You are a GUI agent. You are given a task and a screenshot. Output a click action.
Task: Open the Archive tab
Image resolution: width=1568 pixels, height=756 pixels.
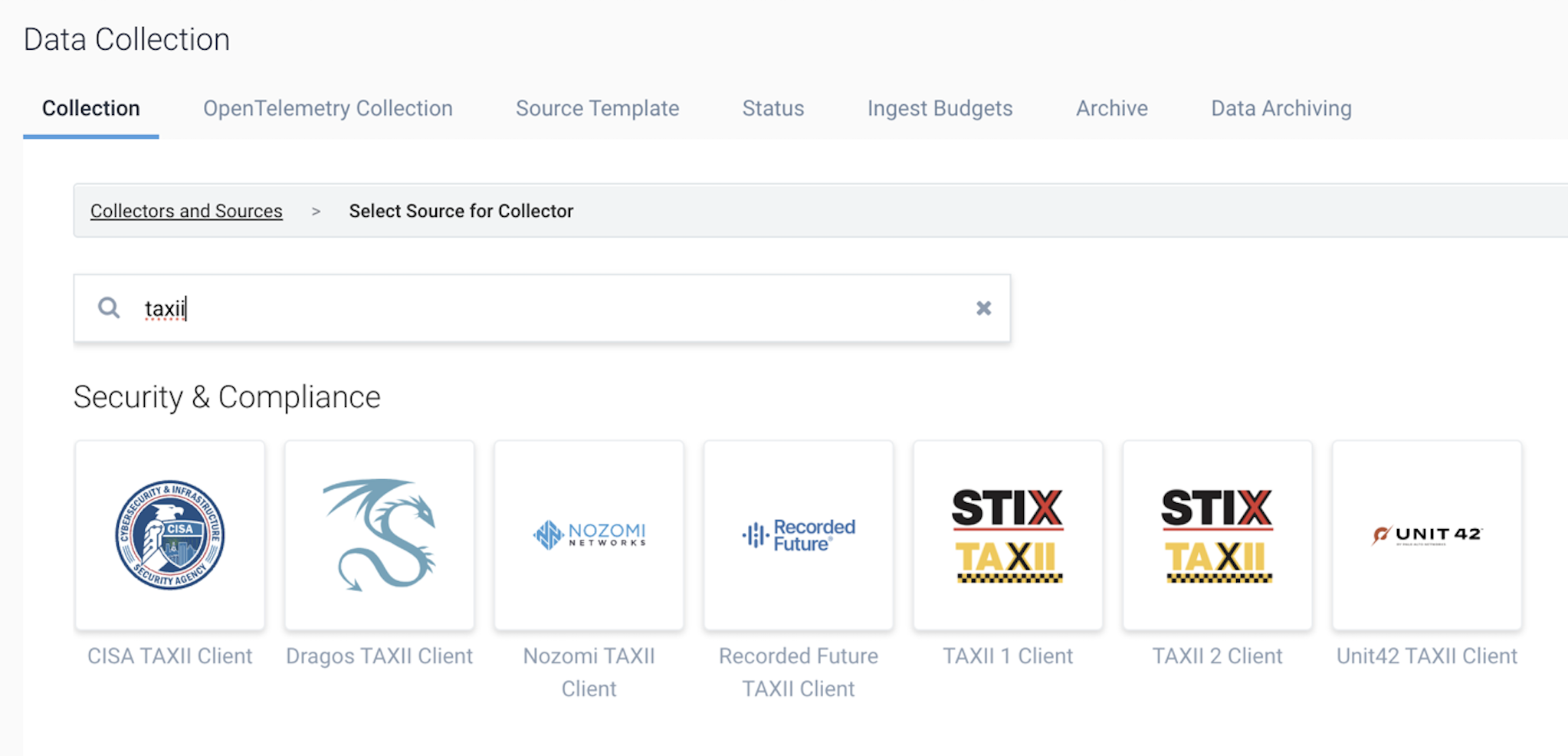(1112, 108)
